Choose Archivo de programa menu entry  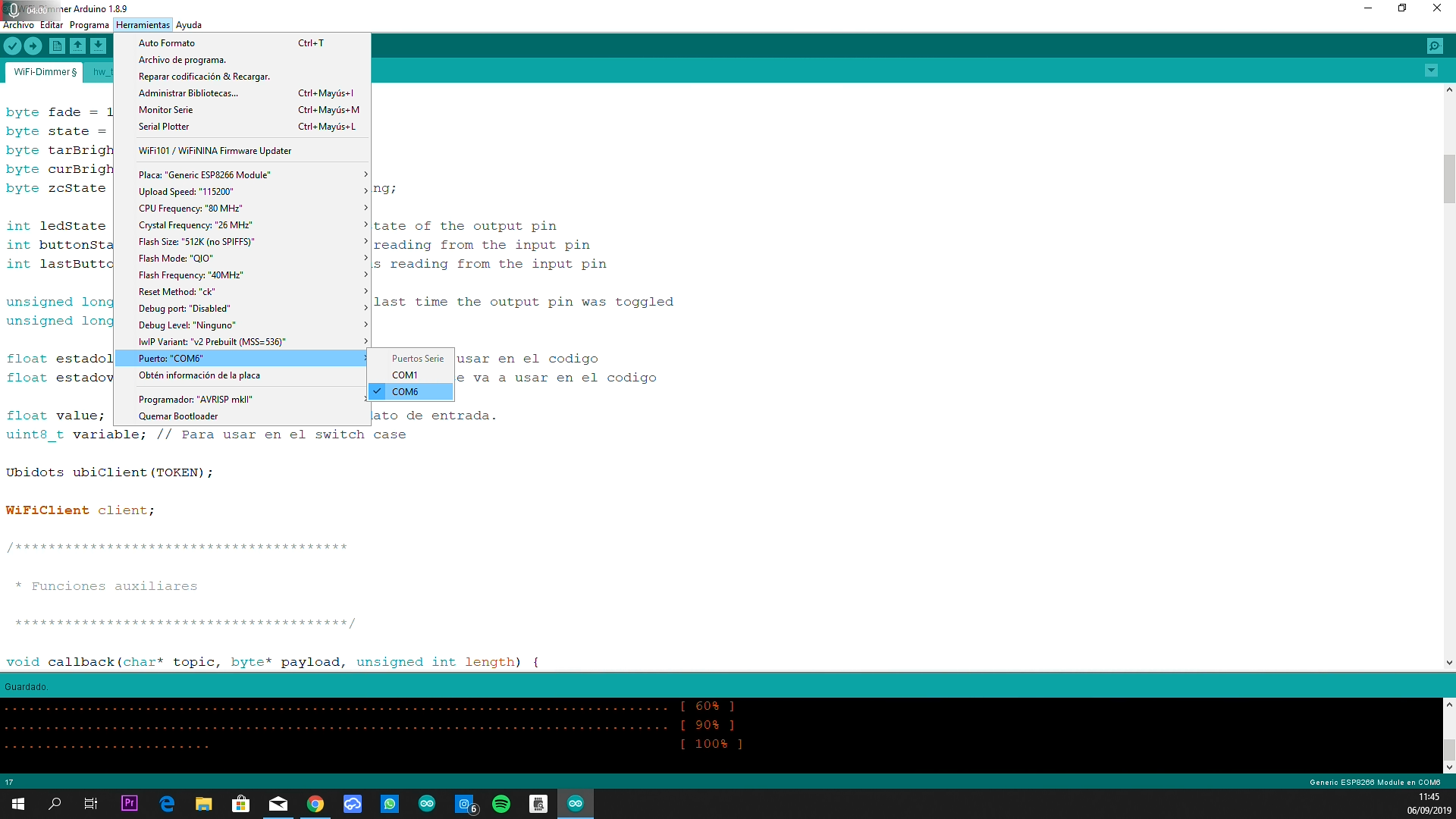tap(242, 60)
